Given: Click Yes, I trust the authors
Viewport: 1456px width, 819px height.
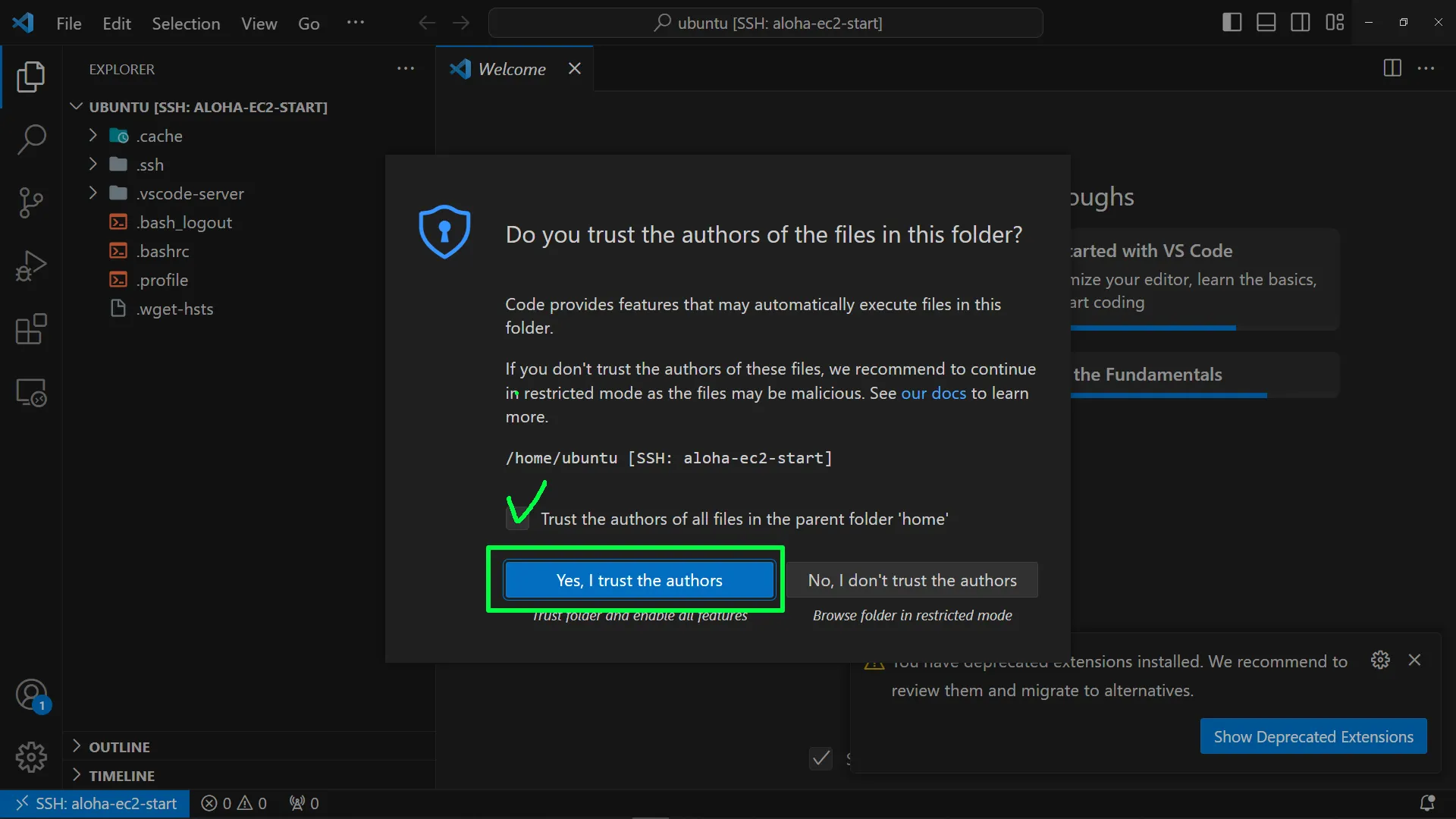Looking at the screenshot, I should 639,581.
